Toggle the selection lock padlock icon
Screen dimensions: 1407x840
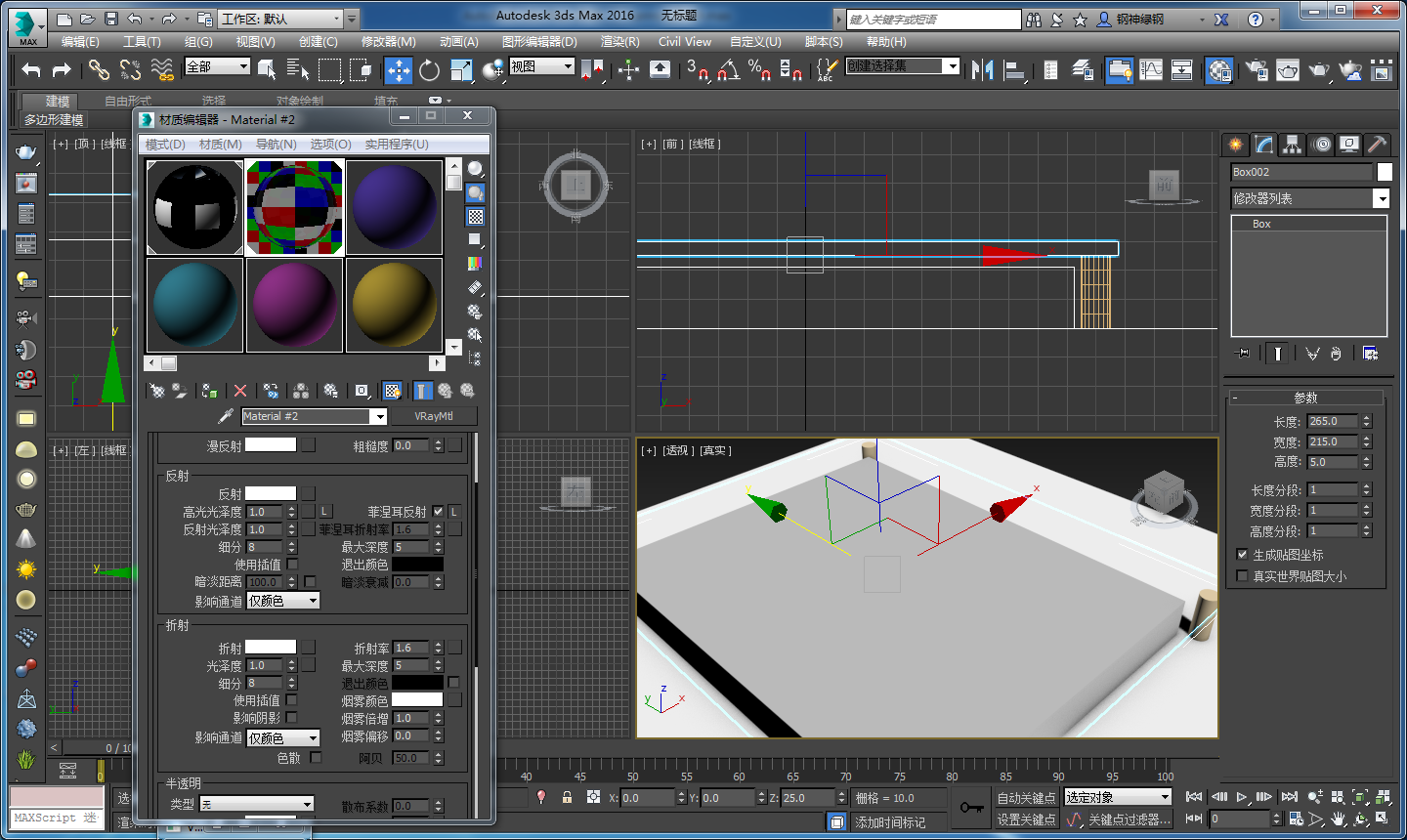(567, 797)
